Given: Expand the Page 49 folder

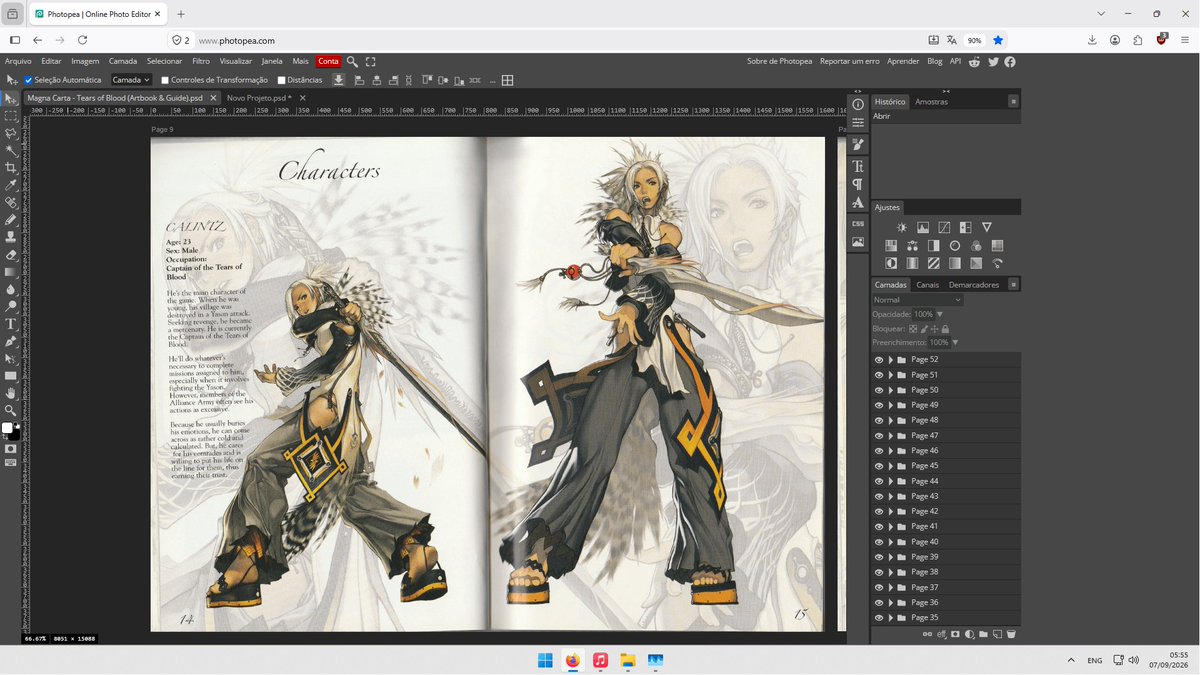Looking at the screenshot, I should (890, 405).
